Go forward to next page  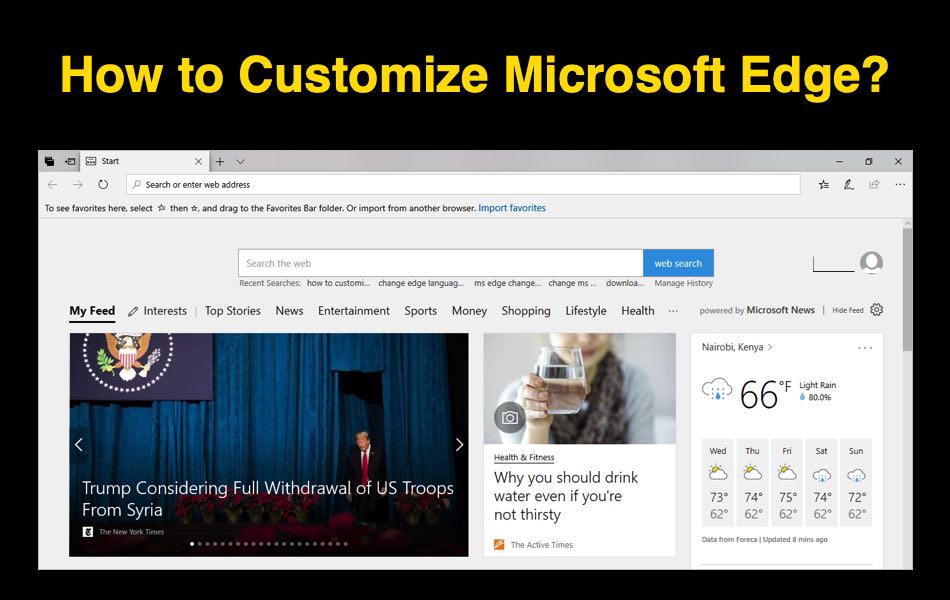tap(78, 185)
